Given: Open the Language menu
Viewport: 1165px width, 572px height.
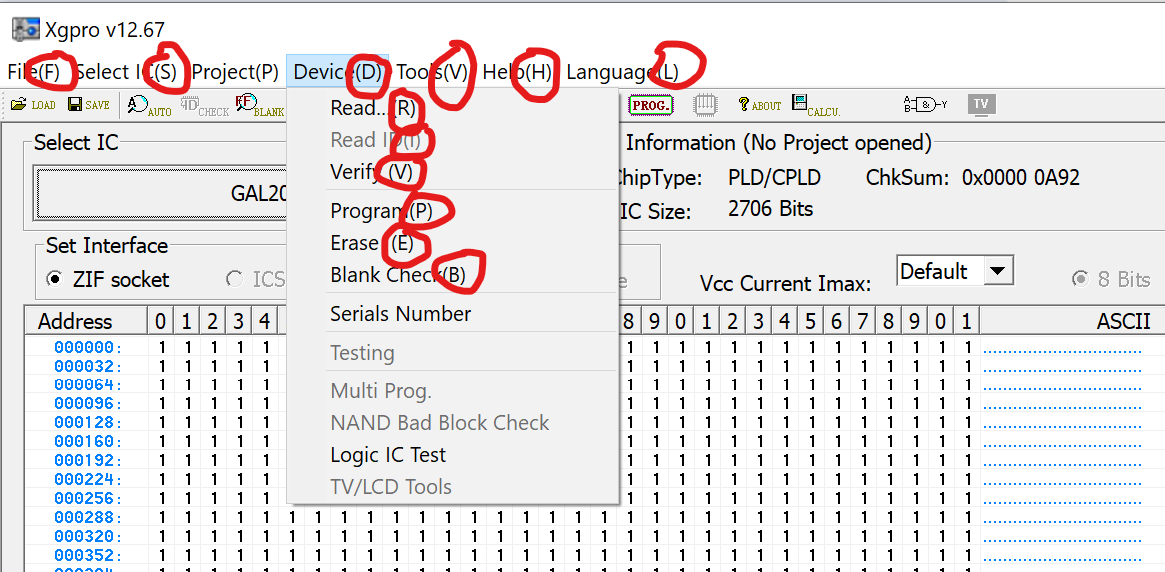Looking at the screenshot, I should point(621,72).
